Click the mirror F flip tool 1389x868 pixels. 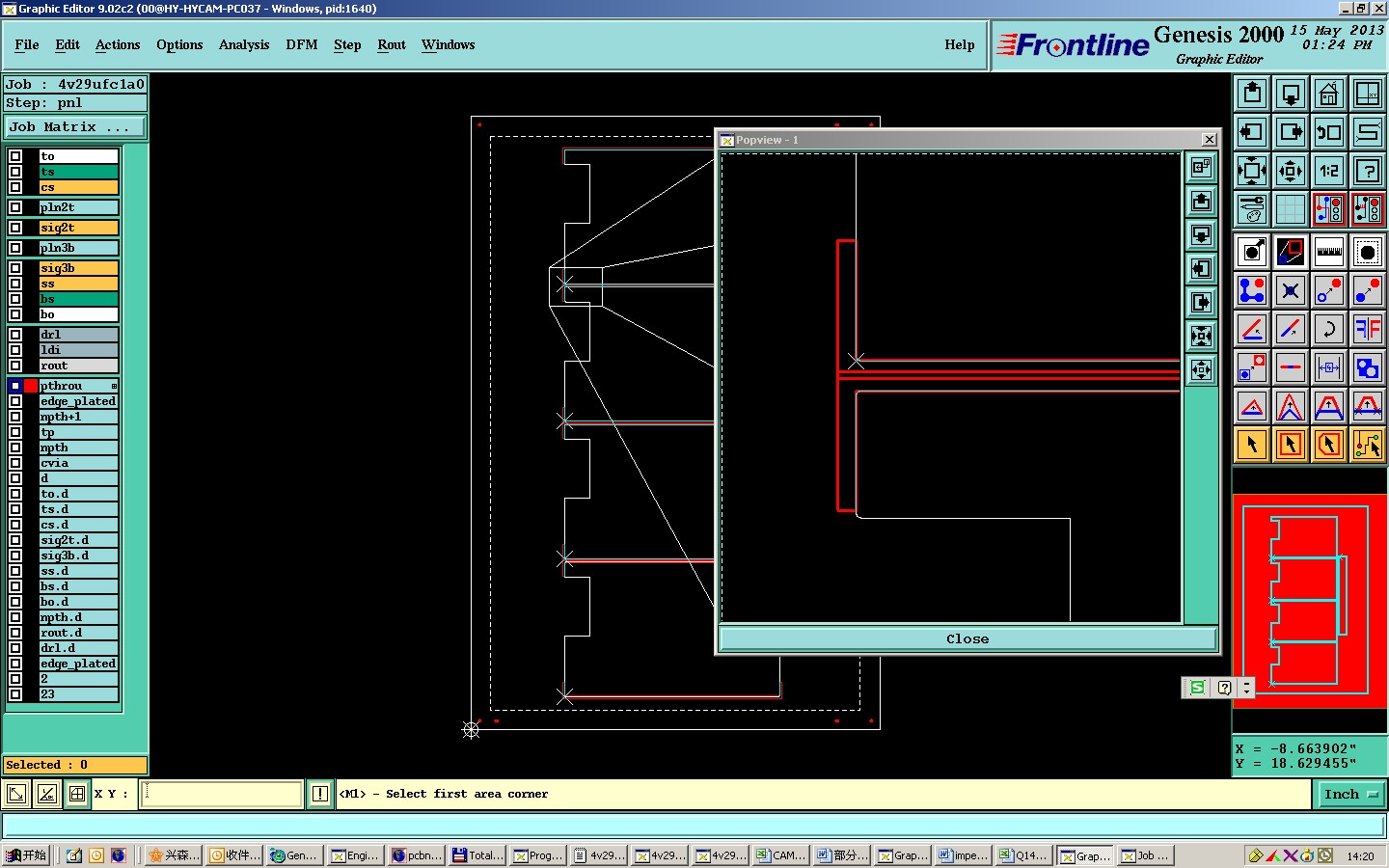click(x=1368, y=329)
